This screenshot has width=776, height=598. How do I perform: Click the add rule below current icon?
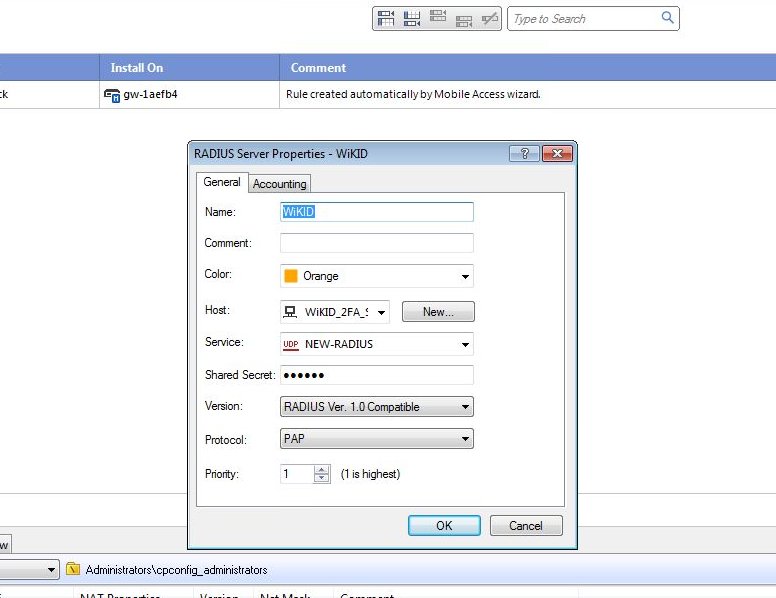(463, 18)
